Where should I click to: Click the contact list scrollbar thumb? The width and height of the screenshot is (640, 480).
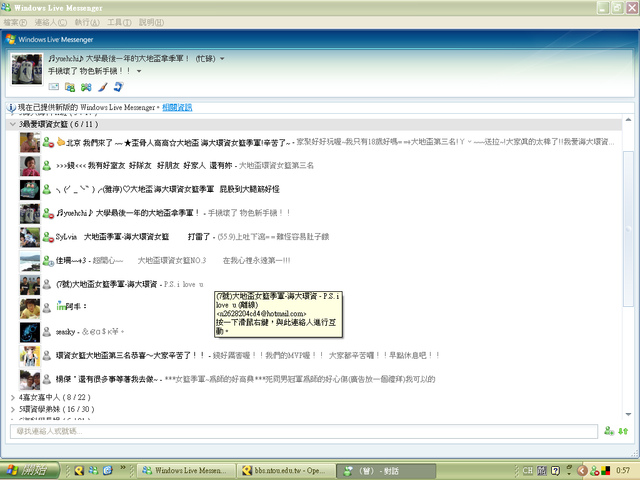click(x=628, y=229)
